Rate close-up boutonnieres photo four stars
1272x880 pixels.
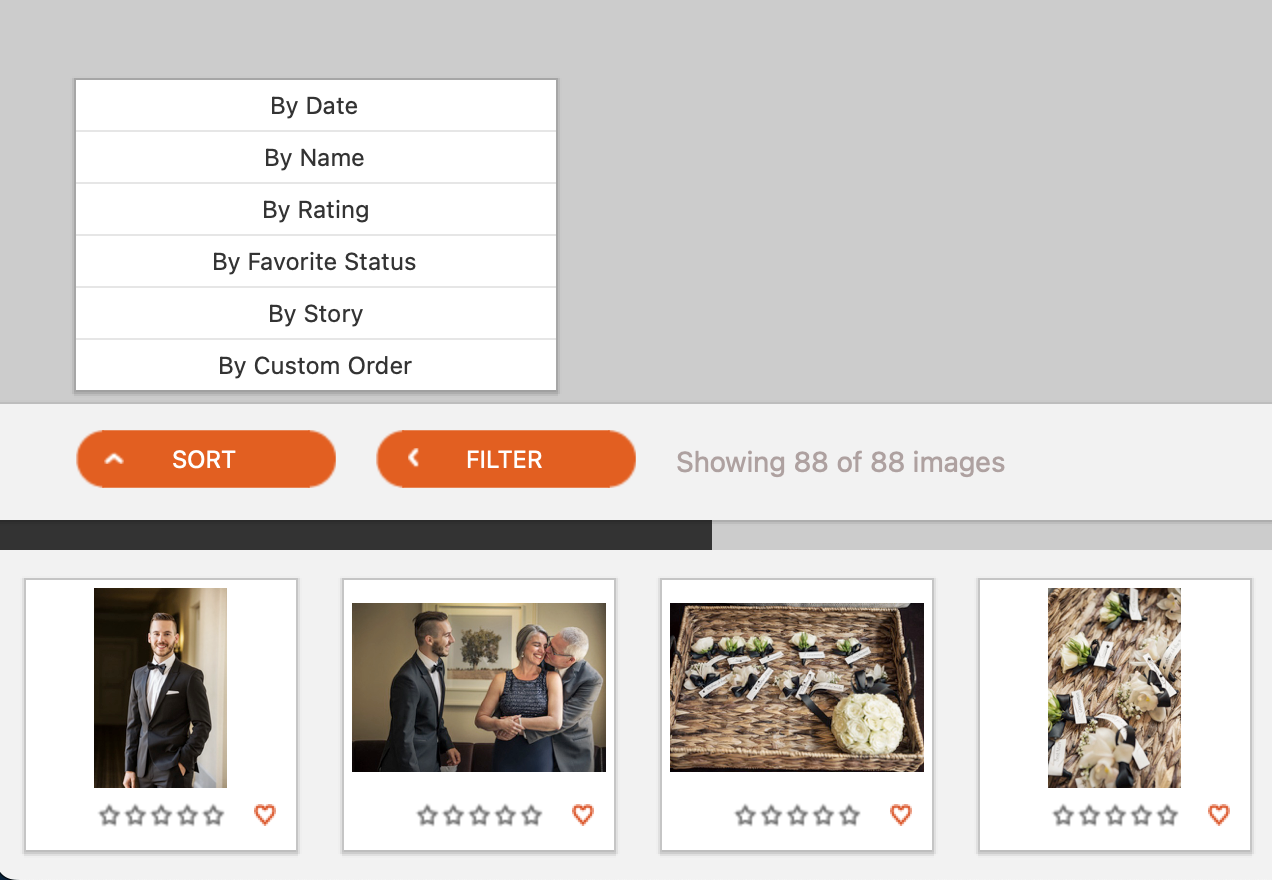(x=1142, y=816)
